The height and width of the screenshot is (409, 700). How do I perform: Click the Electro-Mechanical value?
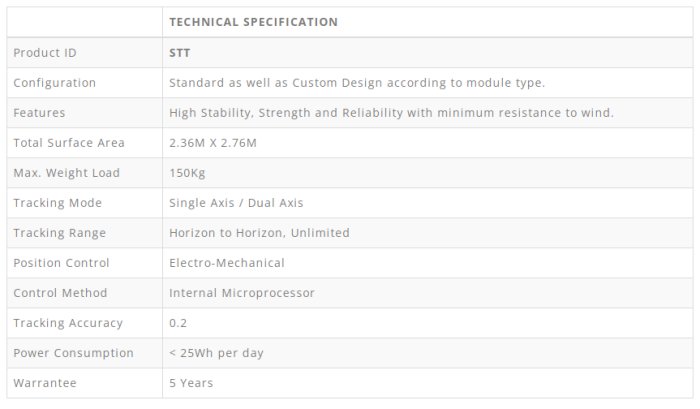tap(227, 263)
